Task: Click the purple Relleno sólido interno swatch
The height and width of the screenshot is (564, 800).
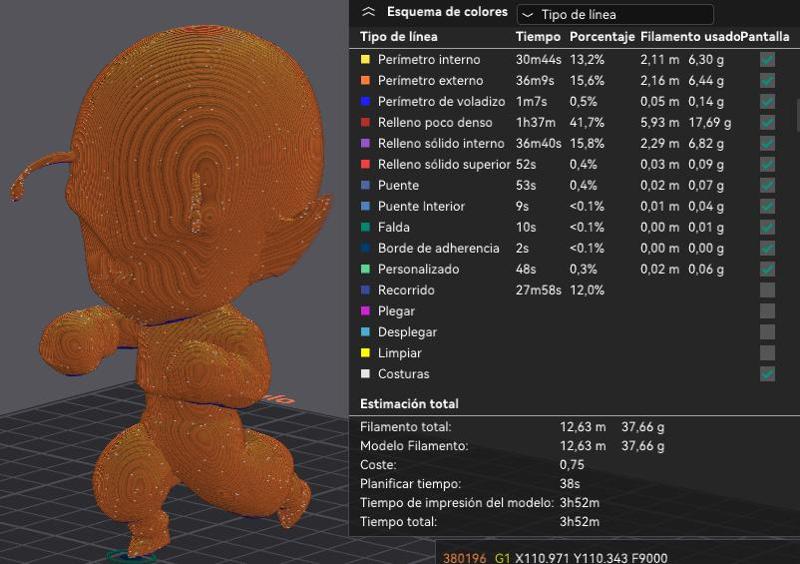Action: [365, 143]
